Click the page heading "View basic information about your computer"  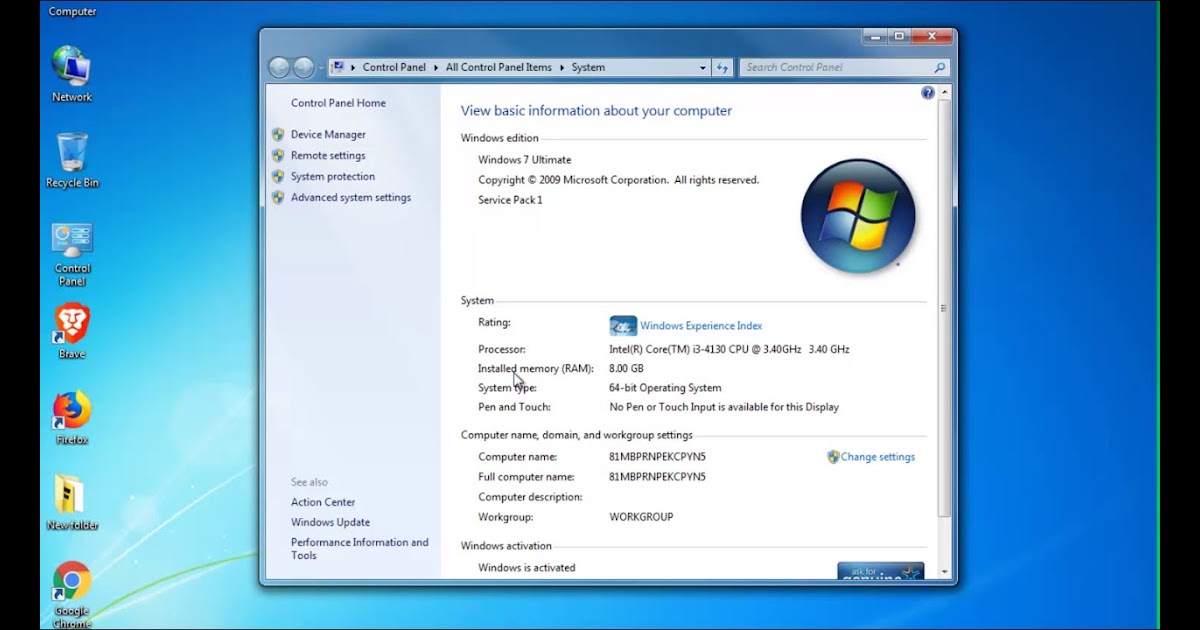point(596,111)
